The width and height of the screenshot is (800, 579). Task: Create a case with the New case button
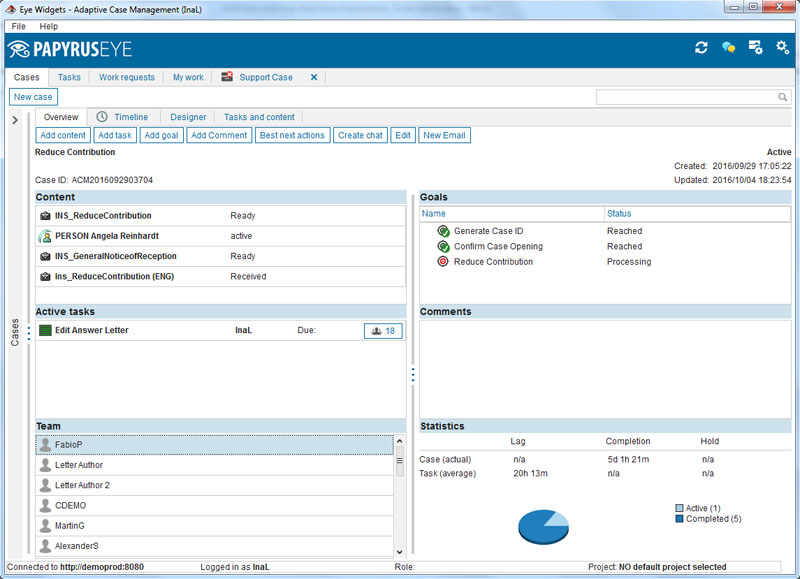pyautogui.click(x=34, y=96)
